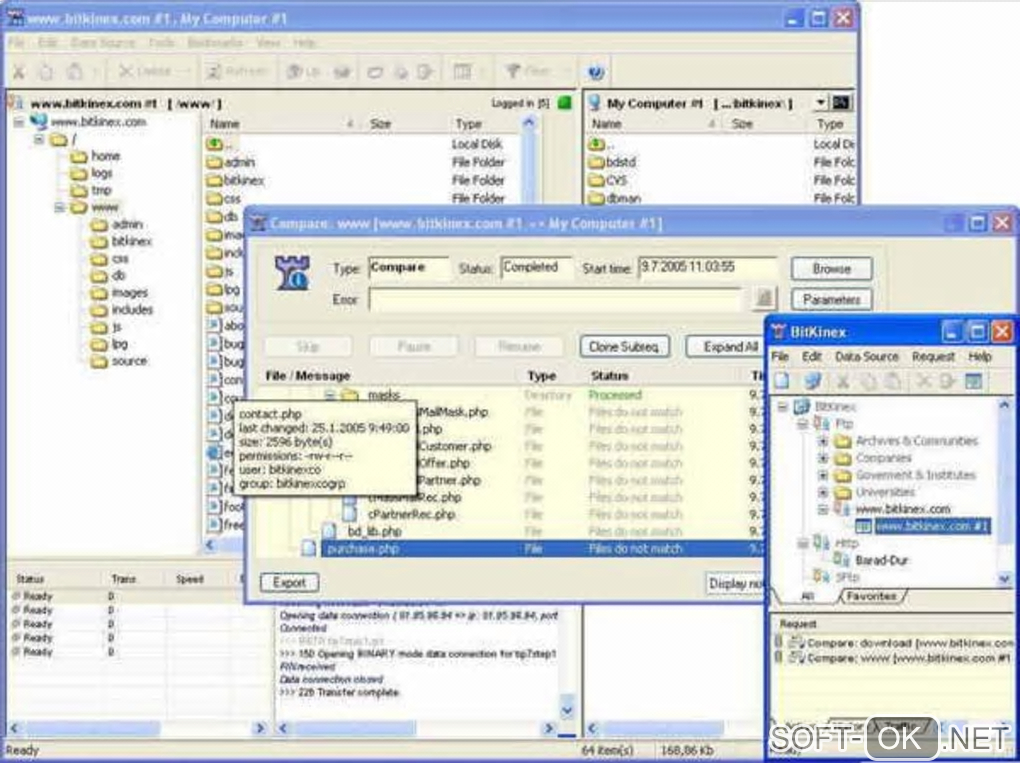This screenshot has height=763, width=1020.
Task: Click the Clone Subreq button
Action: click(x=624, y=347)
